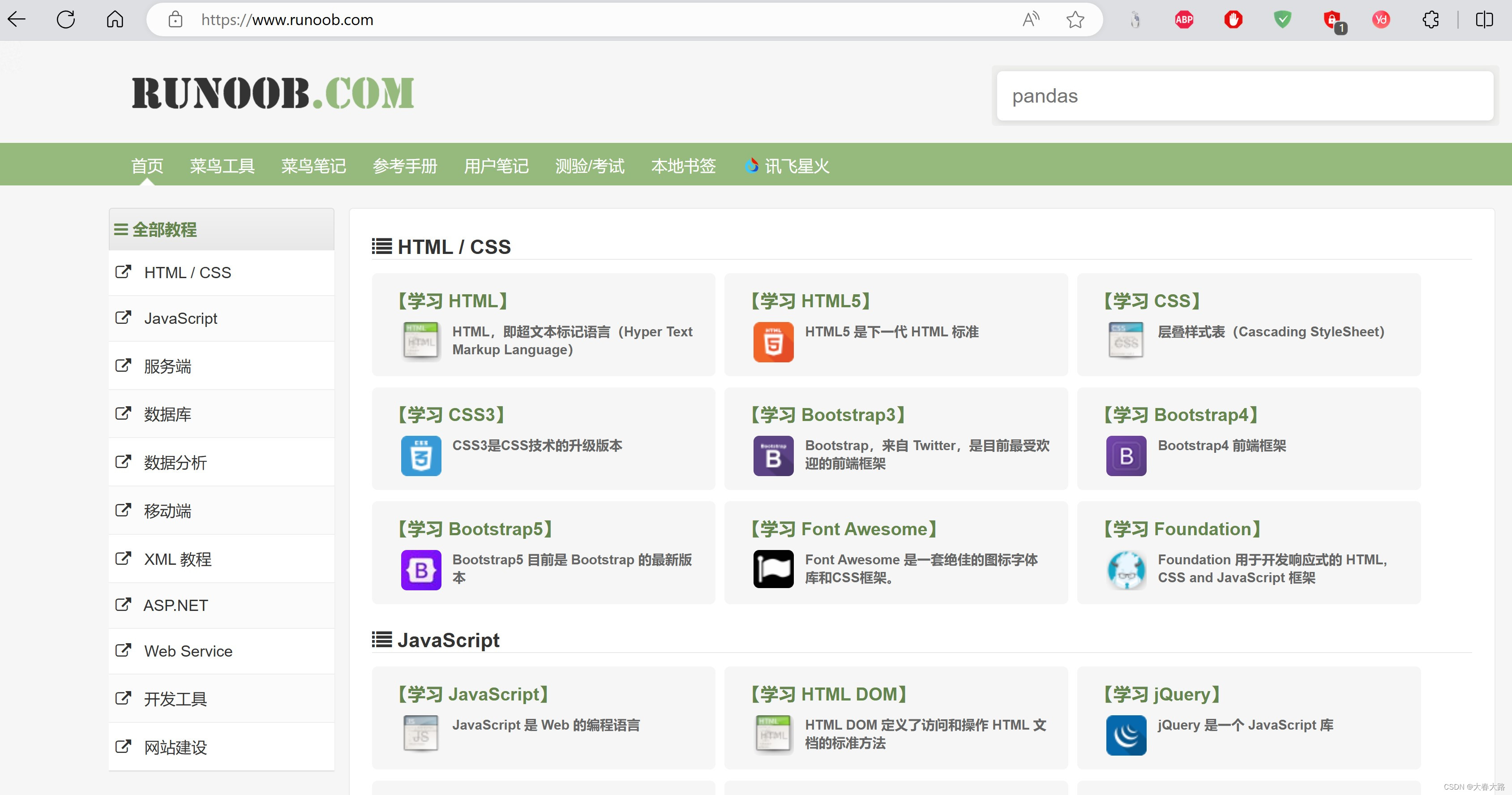Add page to favorites with star icon
Image resolution: width=1512 pixels, height=795 pixels.
[x=1075, y=19]
